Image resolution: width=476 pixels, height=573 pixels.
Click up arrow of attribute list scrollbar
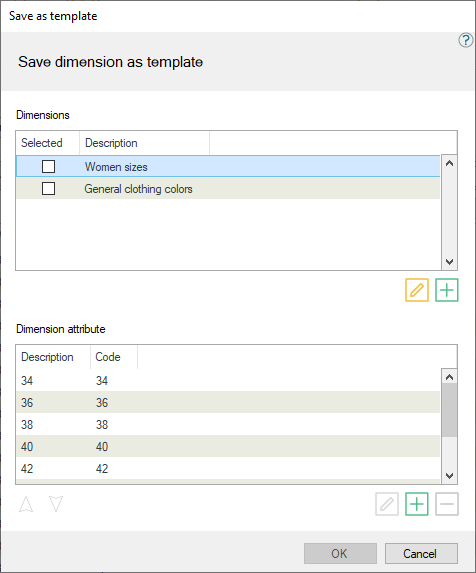pyautogui.click(x=449, y=377)
